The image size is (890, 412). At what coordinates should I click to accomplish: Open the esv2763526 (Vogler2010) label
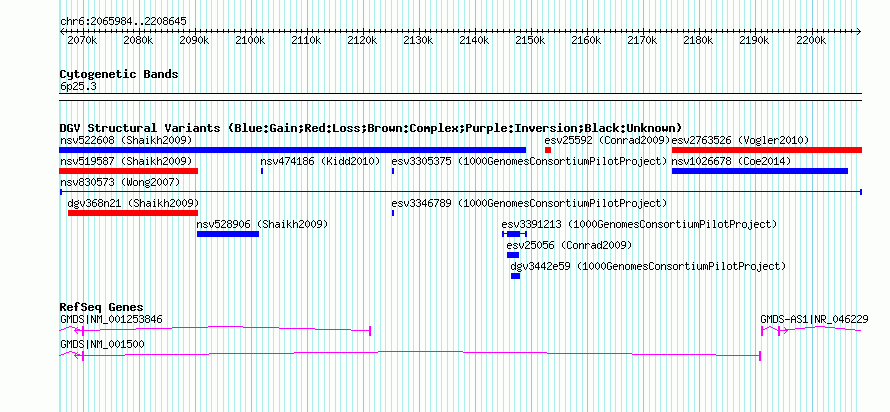click(x=740, y=140)
